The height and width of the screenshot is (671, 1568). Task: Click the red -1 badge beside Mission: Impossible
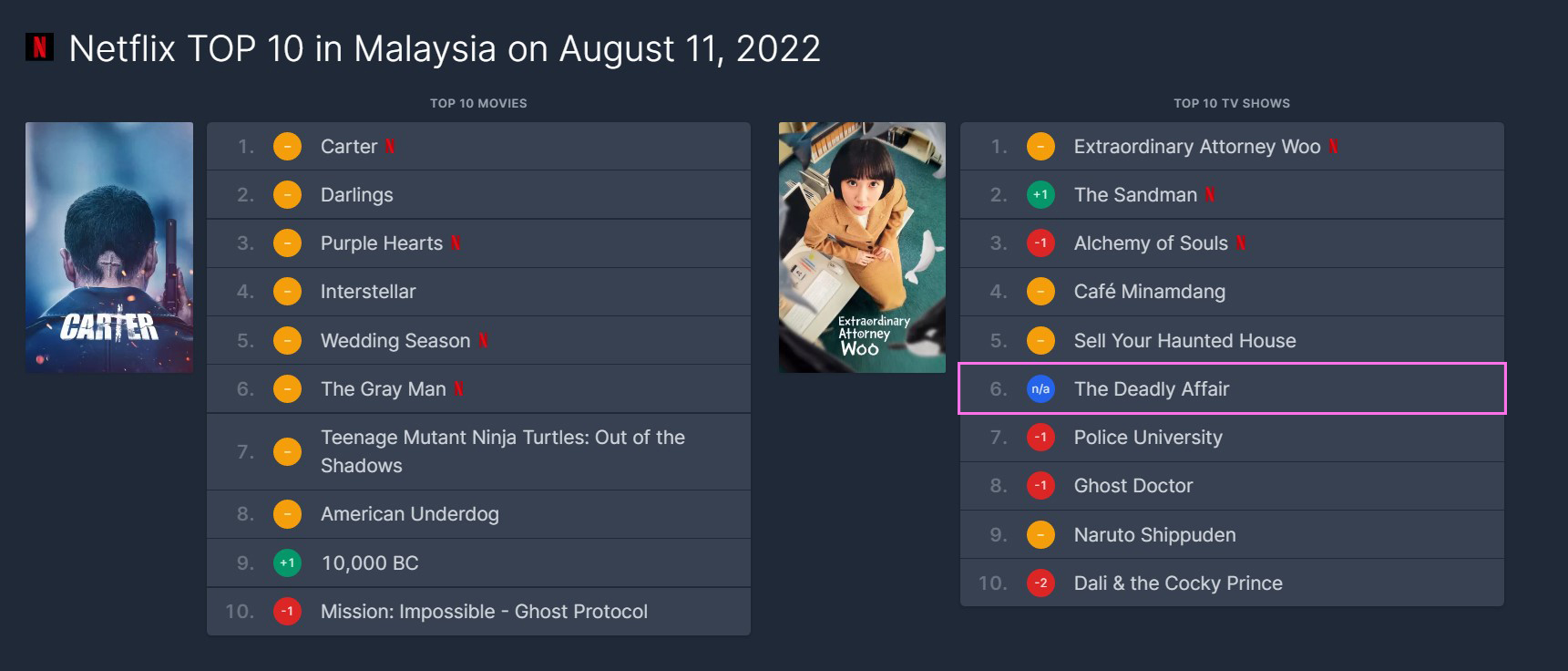click(x=287, y=611)
